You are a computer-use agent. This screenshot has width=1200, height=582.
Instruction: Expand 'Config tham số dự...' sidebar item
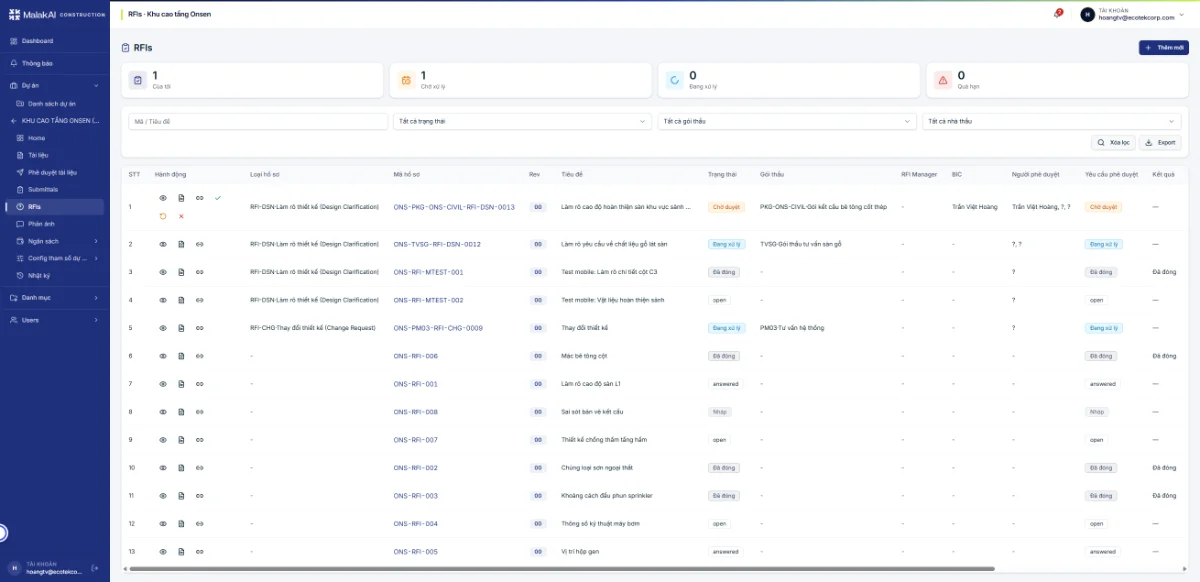coord(96,258)
